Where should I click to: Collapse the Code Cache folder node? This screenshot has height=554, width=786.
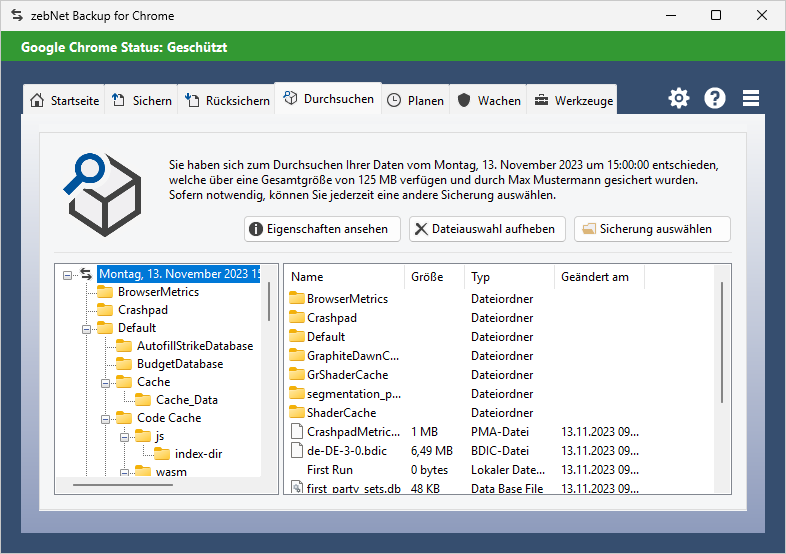[105, 419]
